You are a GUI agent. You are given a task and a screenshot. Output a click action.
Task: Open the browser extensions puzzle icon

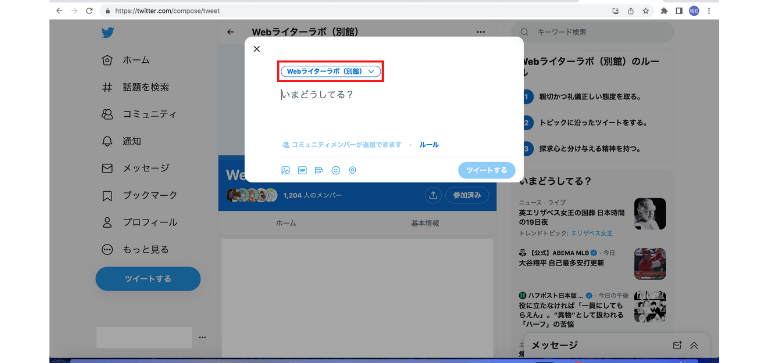(664, 11)
